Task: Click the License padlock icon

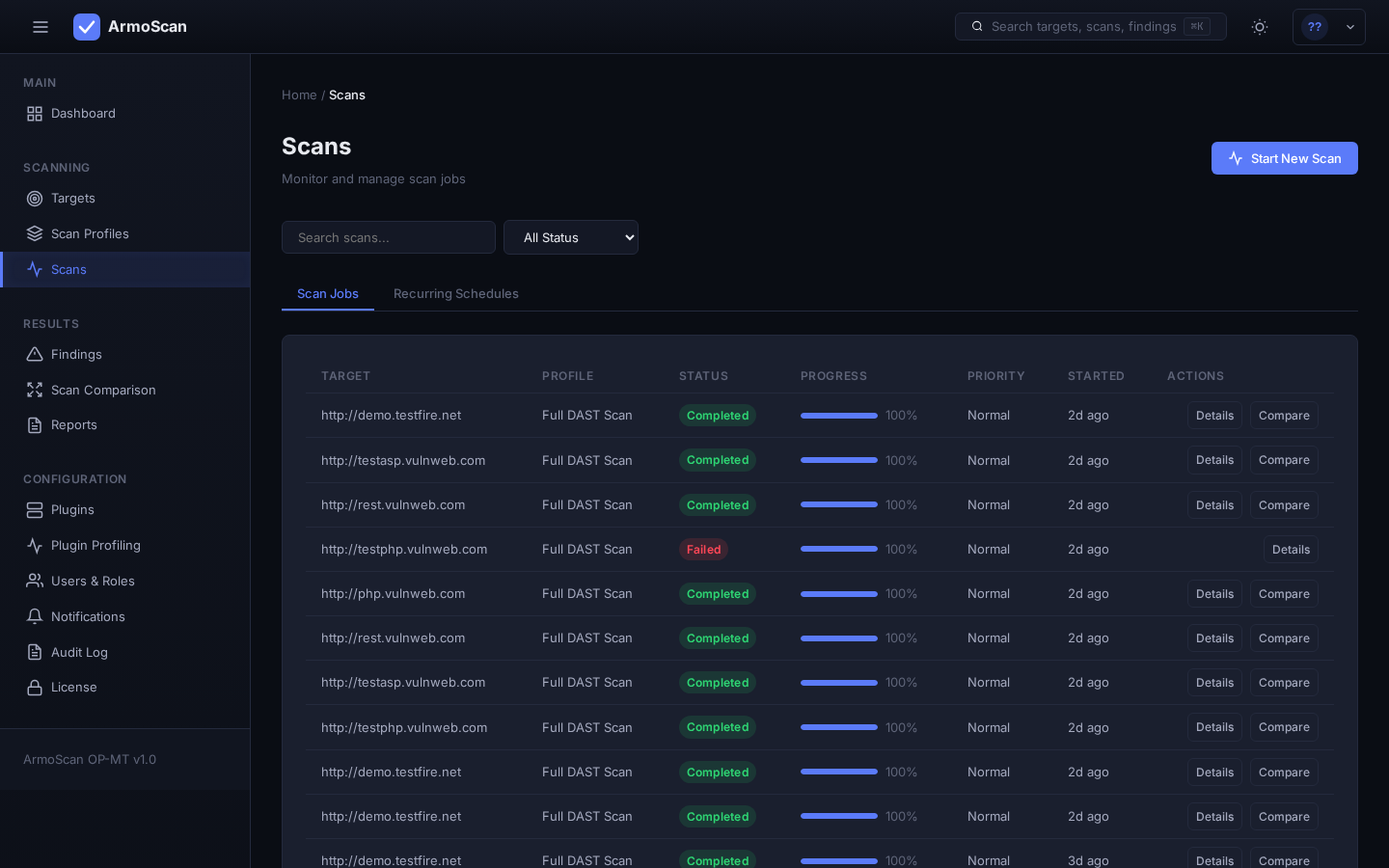Action: point(35,688)
